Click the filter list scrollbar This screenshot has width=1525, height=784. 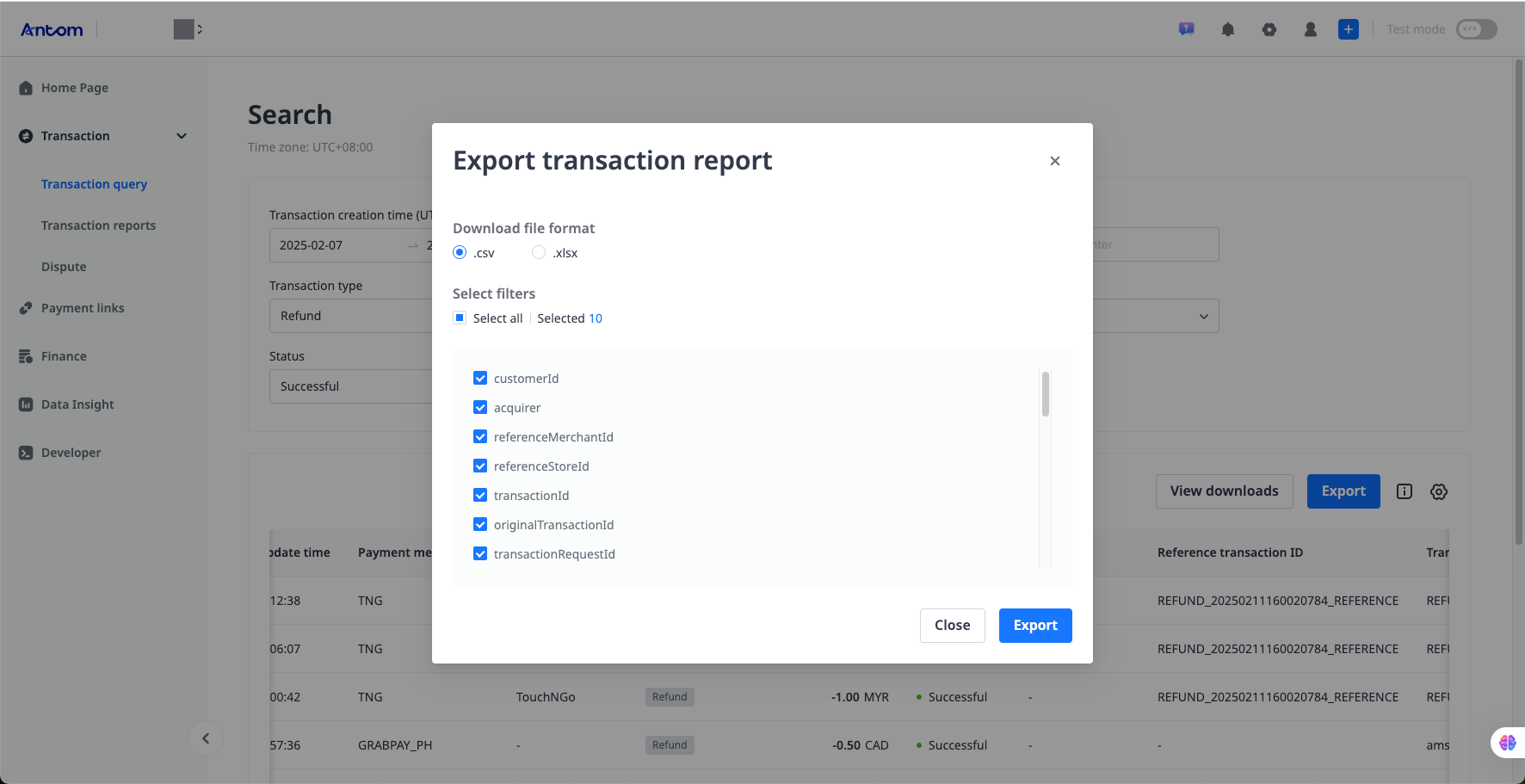1046,394
